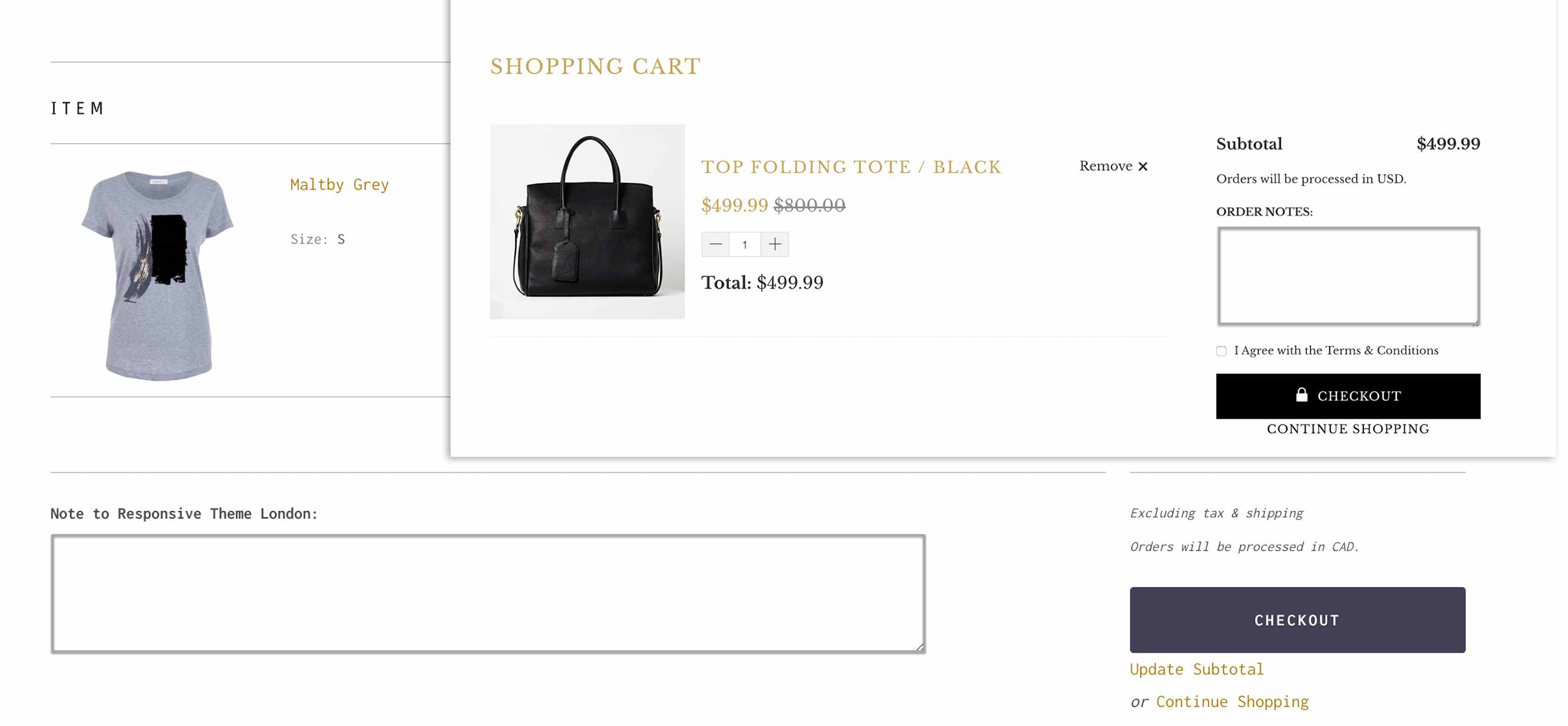Click the I Agree with the Terms label
This screenshot has height=726, width=1568.
pyautogui.click(x=1335, y=351)
